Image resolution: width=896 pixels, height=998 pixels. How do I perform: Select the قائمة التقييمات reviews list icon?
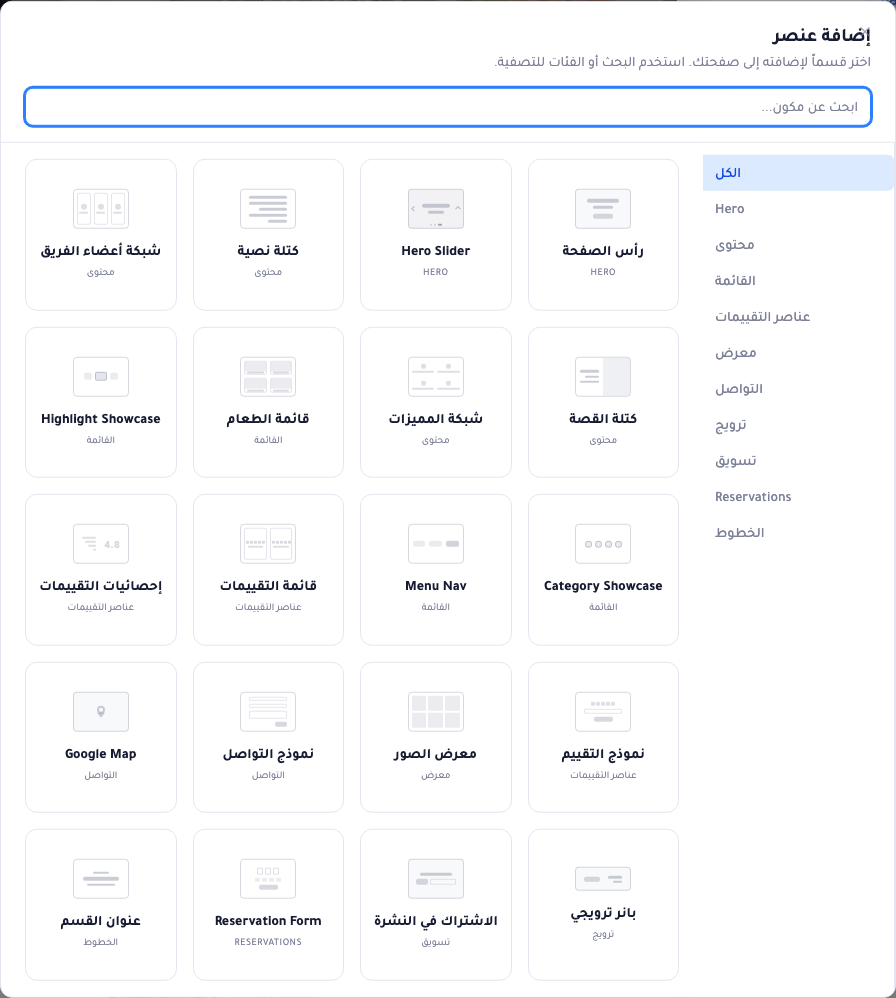268,544
